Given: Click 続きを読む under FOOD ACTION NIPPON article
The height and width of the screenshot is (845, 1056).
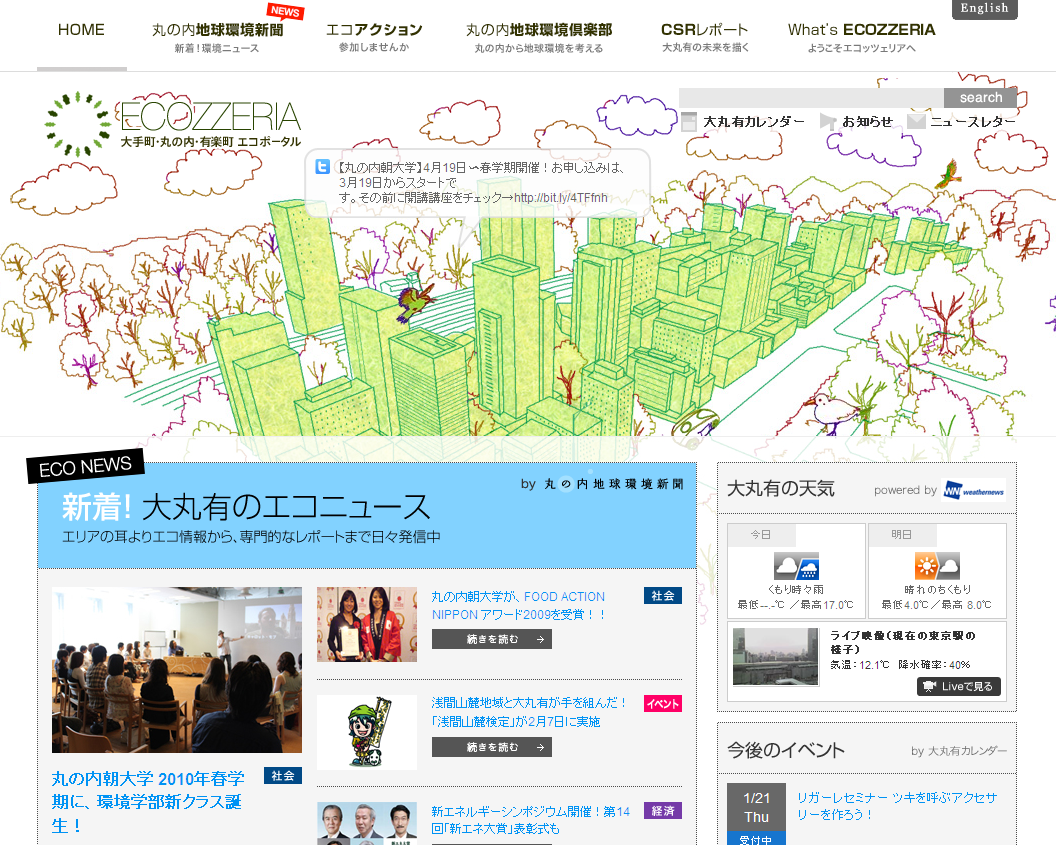Looking at the screenshot, I should click(x=491, y=639).
